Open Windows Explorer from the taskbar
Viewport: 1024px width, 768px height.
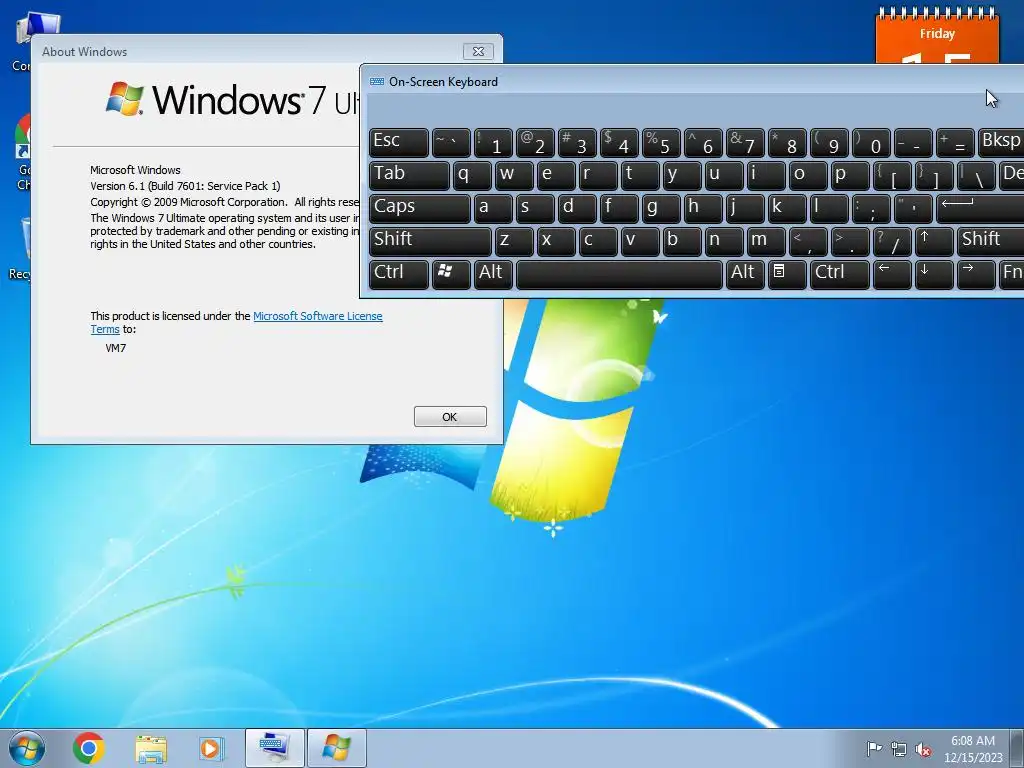(x=151, y=748)
